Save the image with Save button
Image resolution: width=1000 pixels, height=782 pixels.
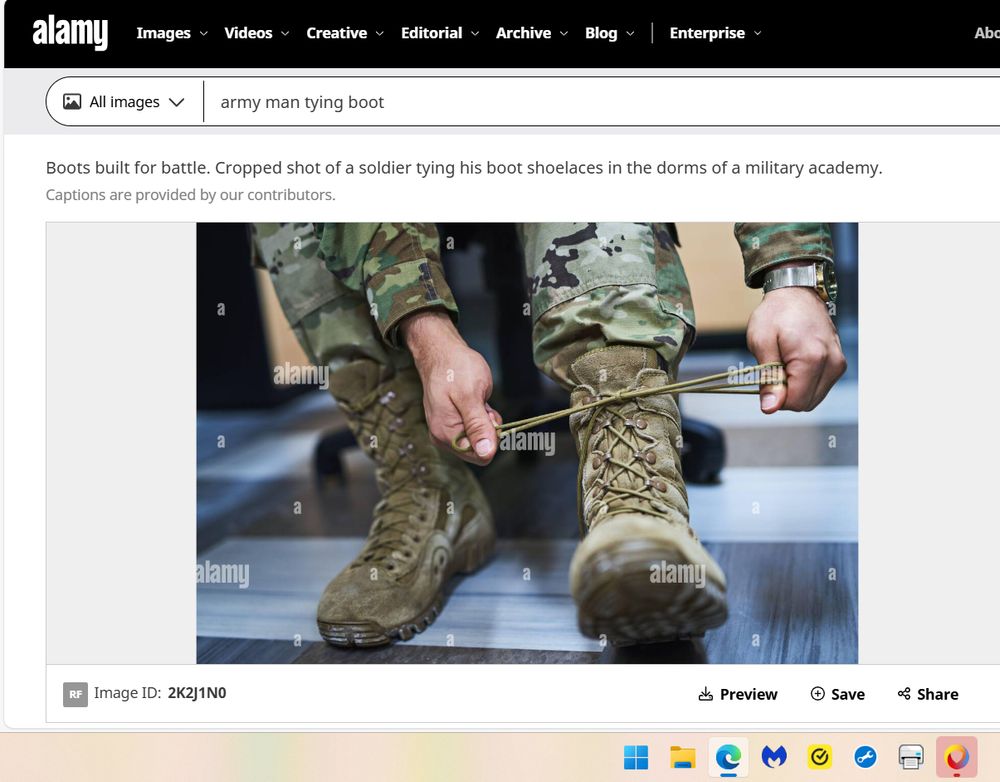pyautogui.click(x=837, y=694)
